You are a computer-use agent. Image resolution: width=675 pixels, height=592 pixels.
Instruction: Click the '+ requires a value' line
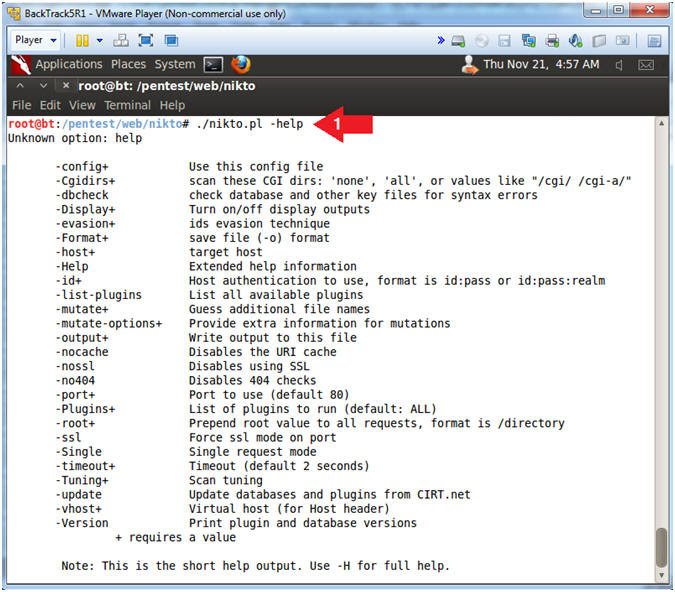(176, 538)
